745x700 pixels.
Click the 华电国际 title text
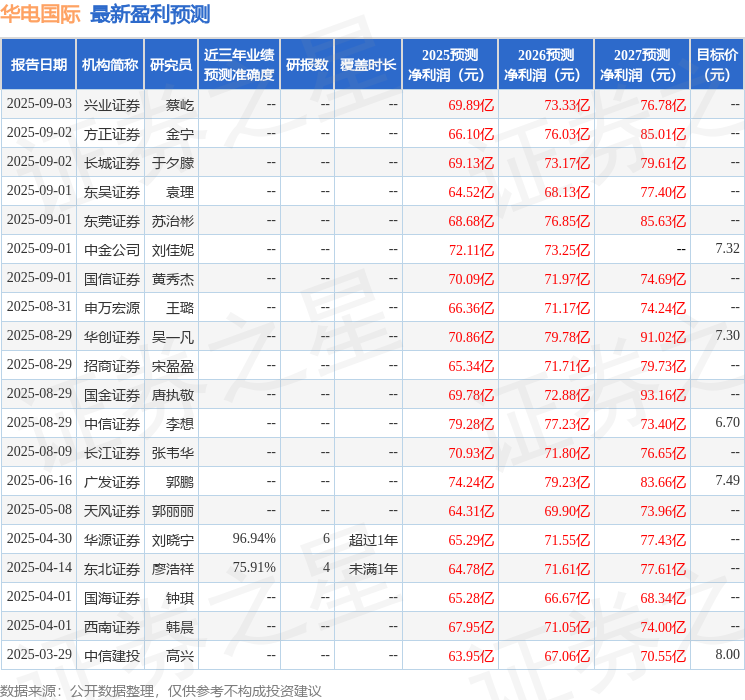click(x=40, y=14)
